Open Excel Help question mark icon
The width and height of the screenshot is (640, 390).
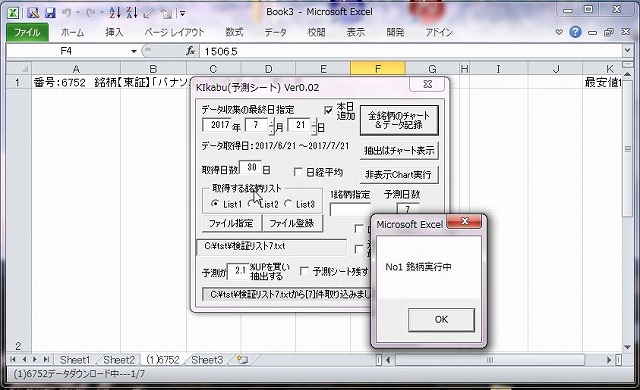[575, 32]
